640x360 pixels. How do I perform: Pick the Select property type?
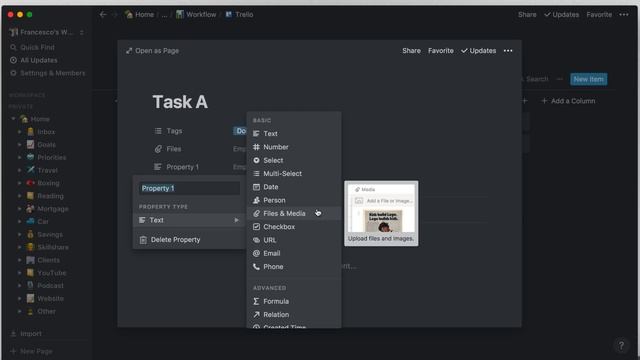tap(294, 160)
